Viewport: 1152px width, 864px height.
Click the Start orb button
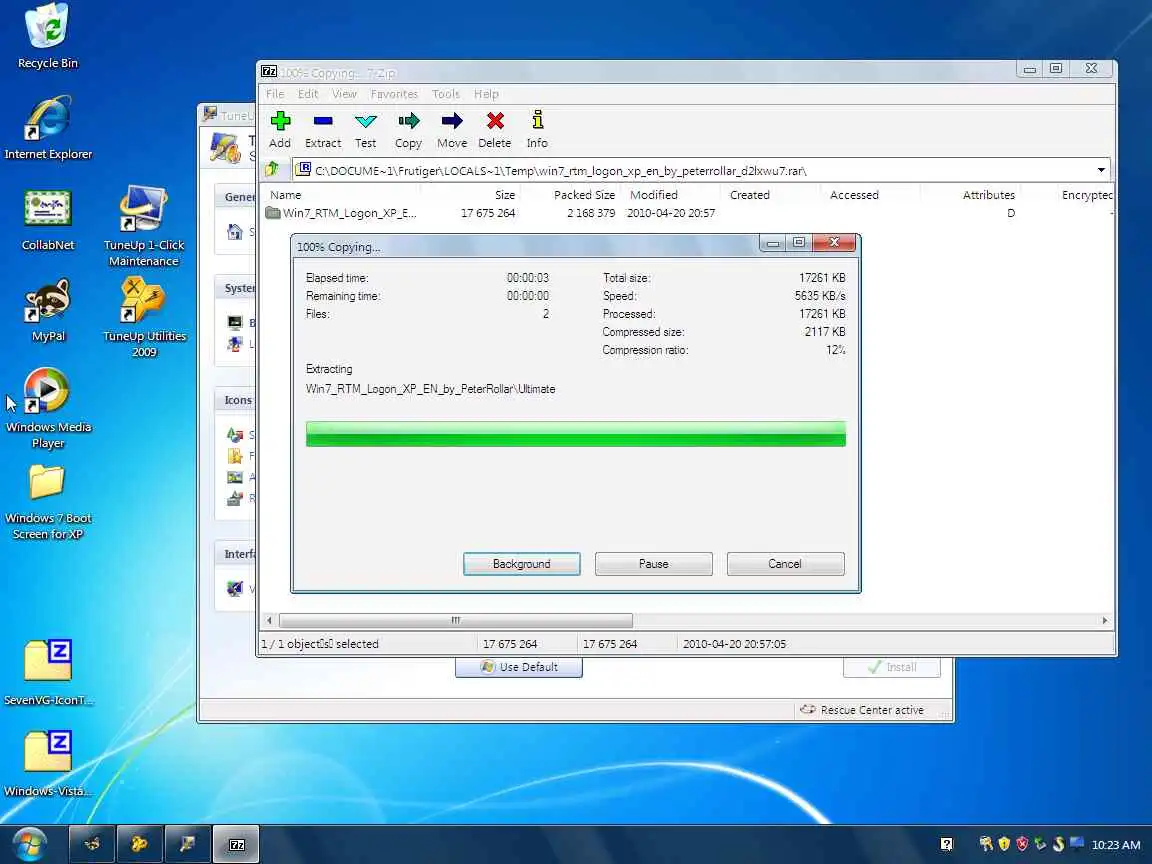pos(29,843)
